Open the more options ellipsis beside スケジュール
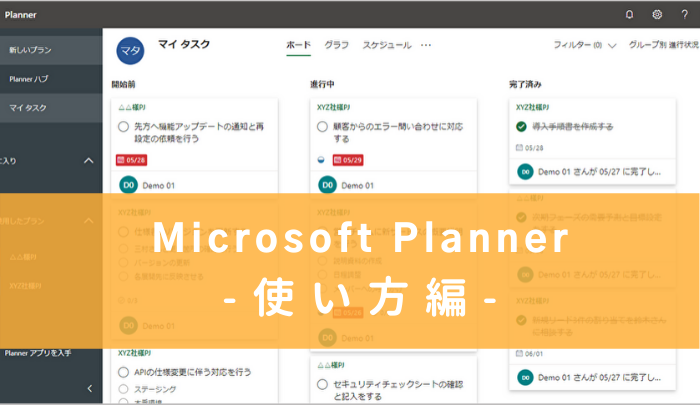Screen dimensions: 700x405 click(426, 45)
